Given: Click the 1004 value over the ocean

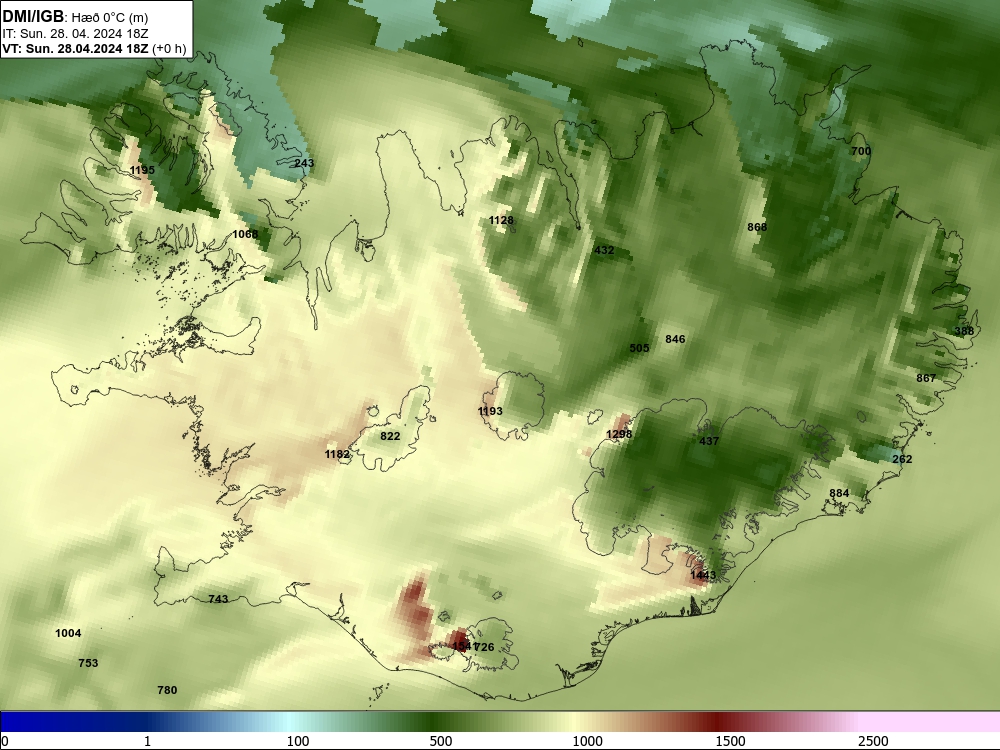Looking at the screenshot, I should (x=68, y=633).
